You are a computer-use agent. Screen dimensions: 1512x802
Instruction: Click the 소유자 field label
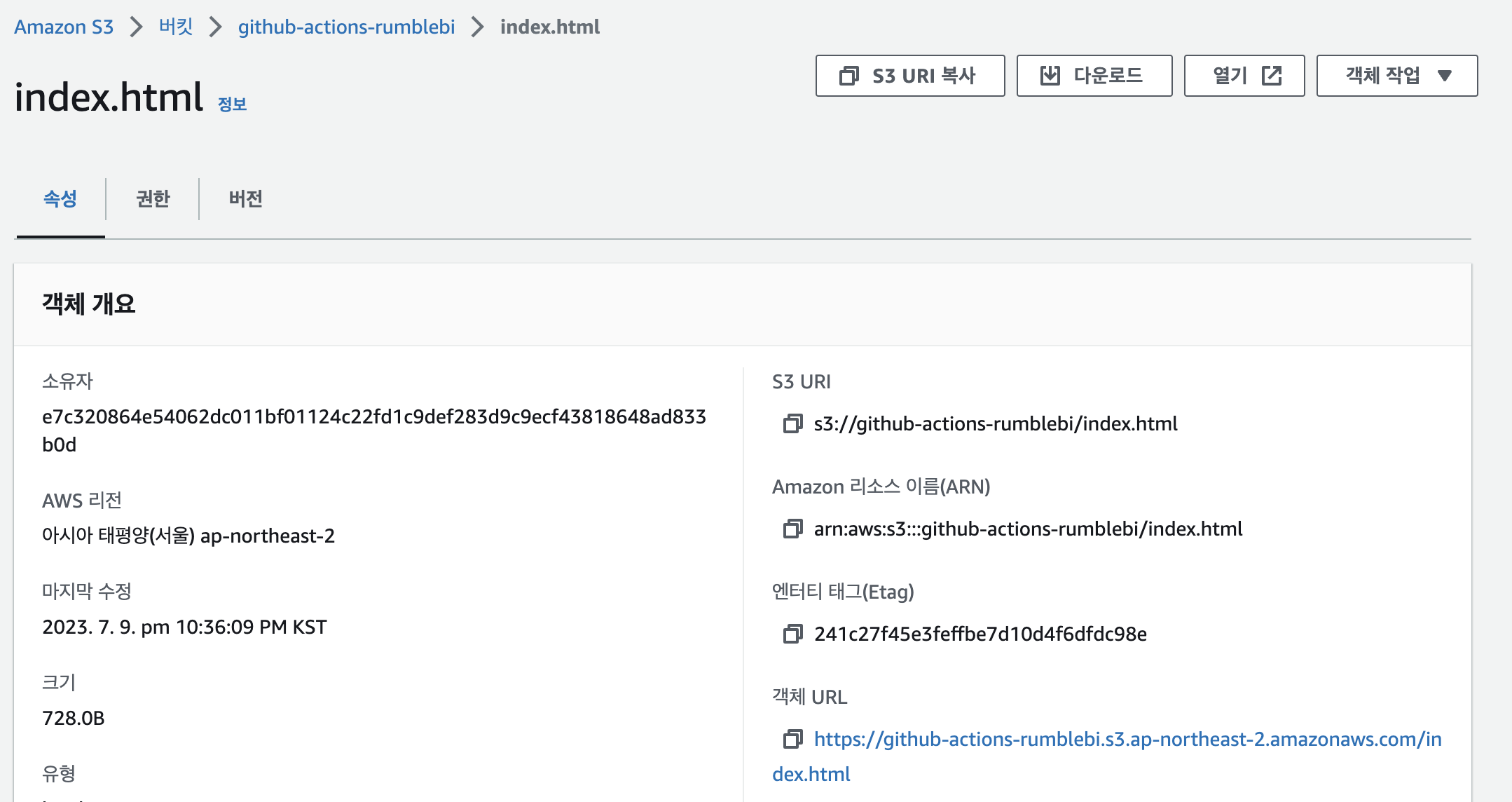[x=67, y=381]
